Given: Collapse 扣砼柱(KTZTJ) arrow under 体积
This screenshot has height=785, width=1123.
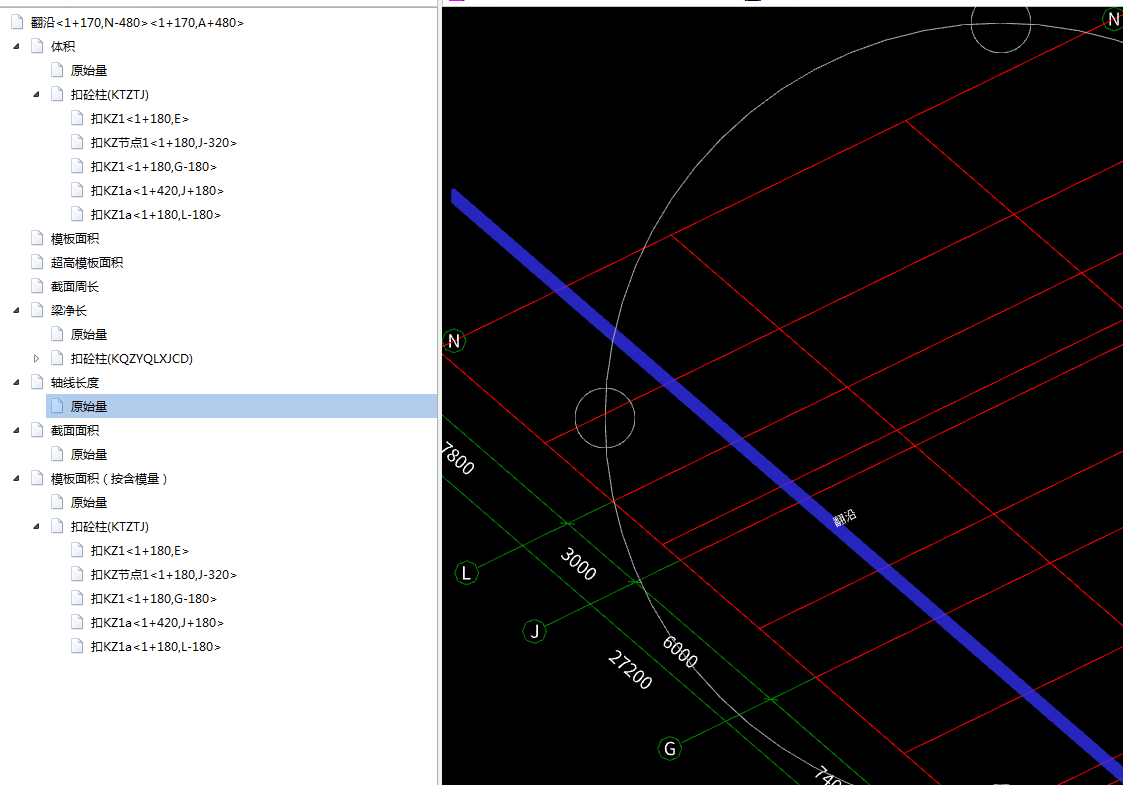Looking at the screenshot, I should (37, 95).
